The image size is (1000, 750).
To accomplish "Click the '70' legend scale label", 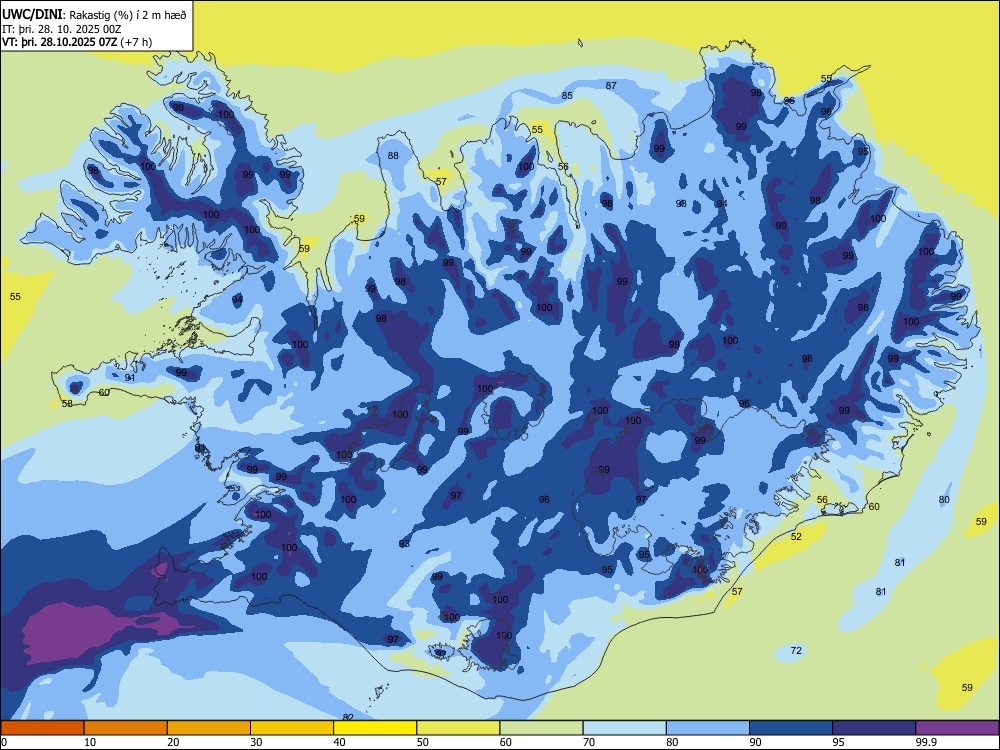I will (x=589, y=742).
